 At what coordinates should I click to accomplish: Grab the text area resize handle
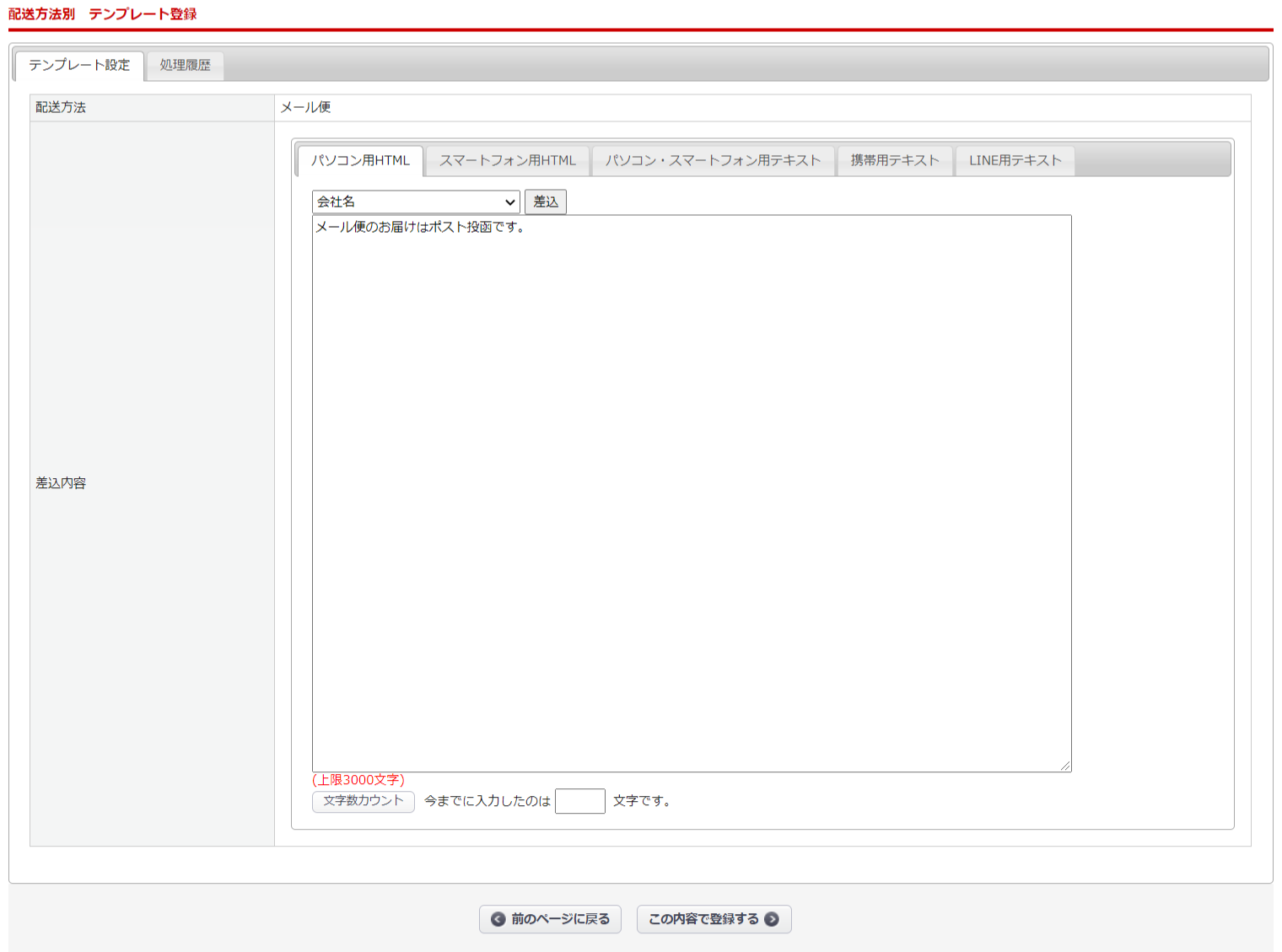coord(1065,766)
